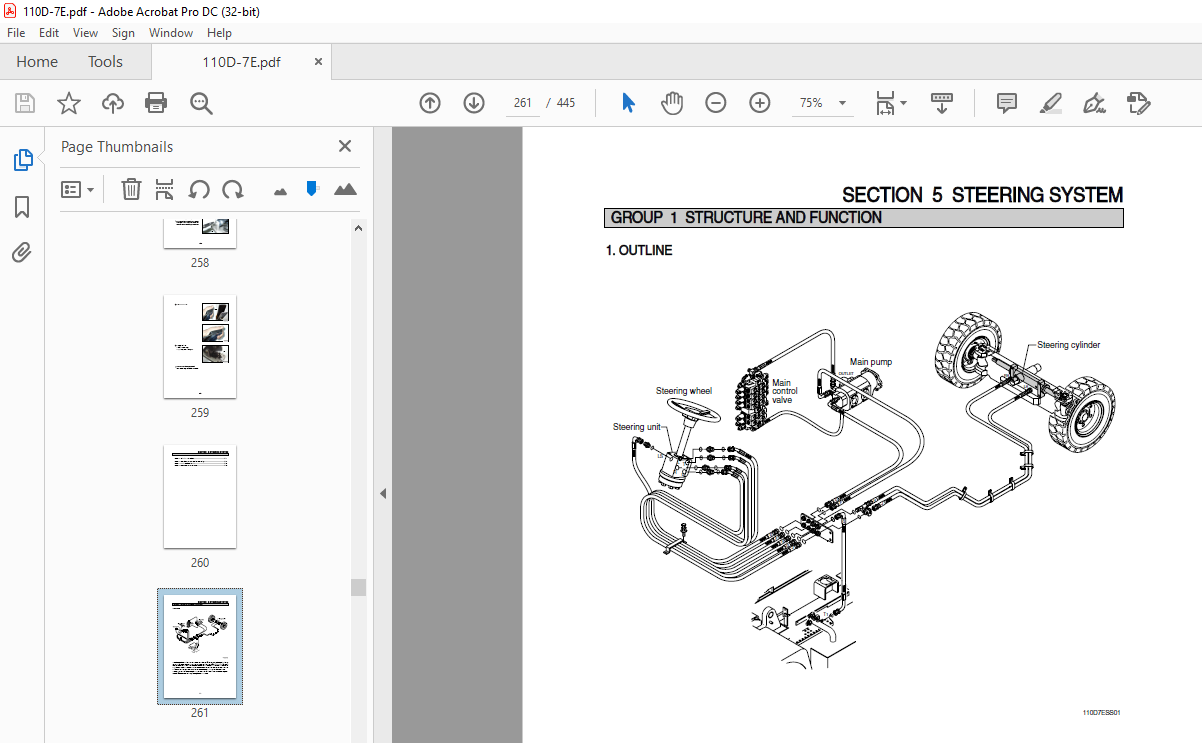Reduce thumbnail size with small mountain icon
Image resolution: width=1202 pixels, height=743 pixels.
coord(280,190)
